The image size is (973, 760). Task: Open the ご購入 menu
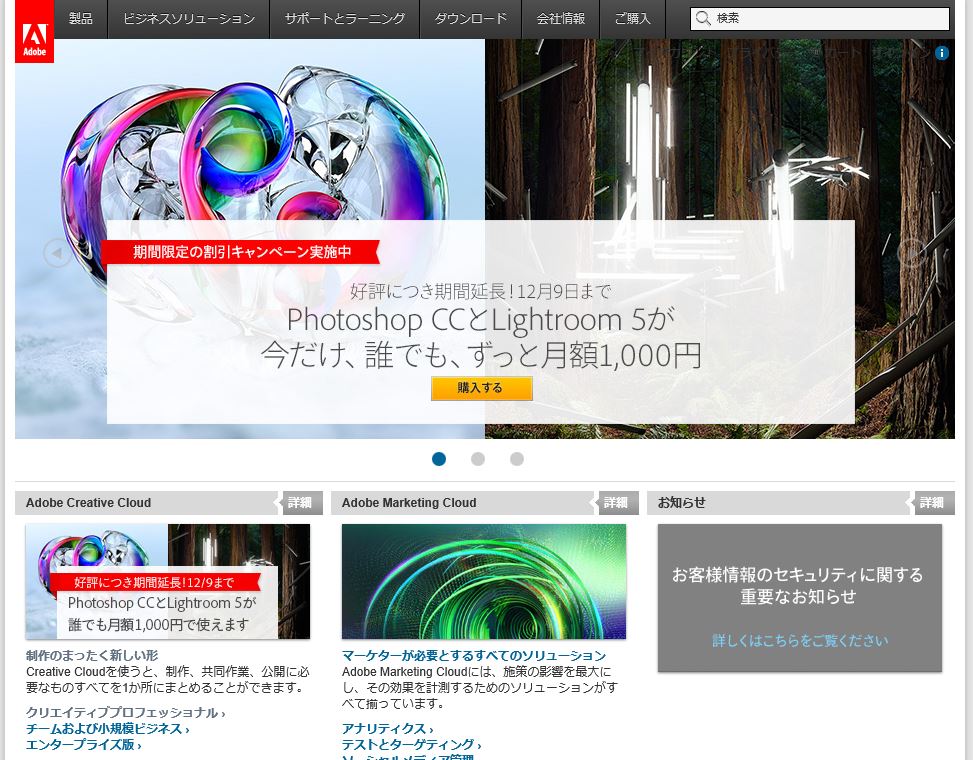[x=632, y=19]
